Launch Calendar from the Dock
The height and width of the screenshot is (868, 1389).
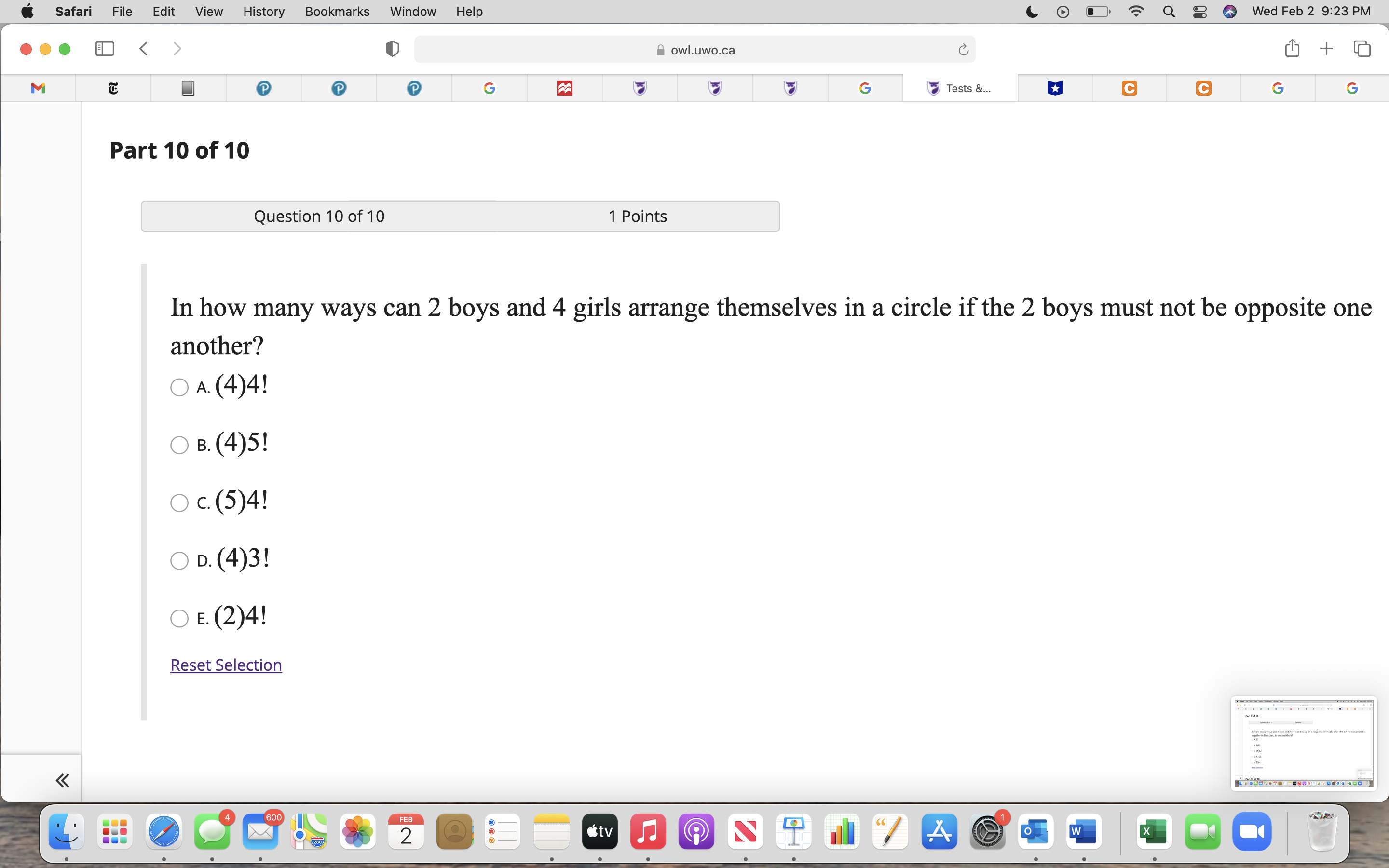pos(406,831)
